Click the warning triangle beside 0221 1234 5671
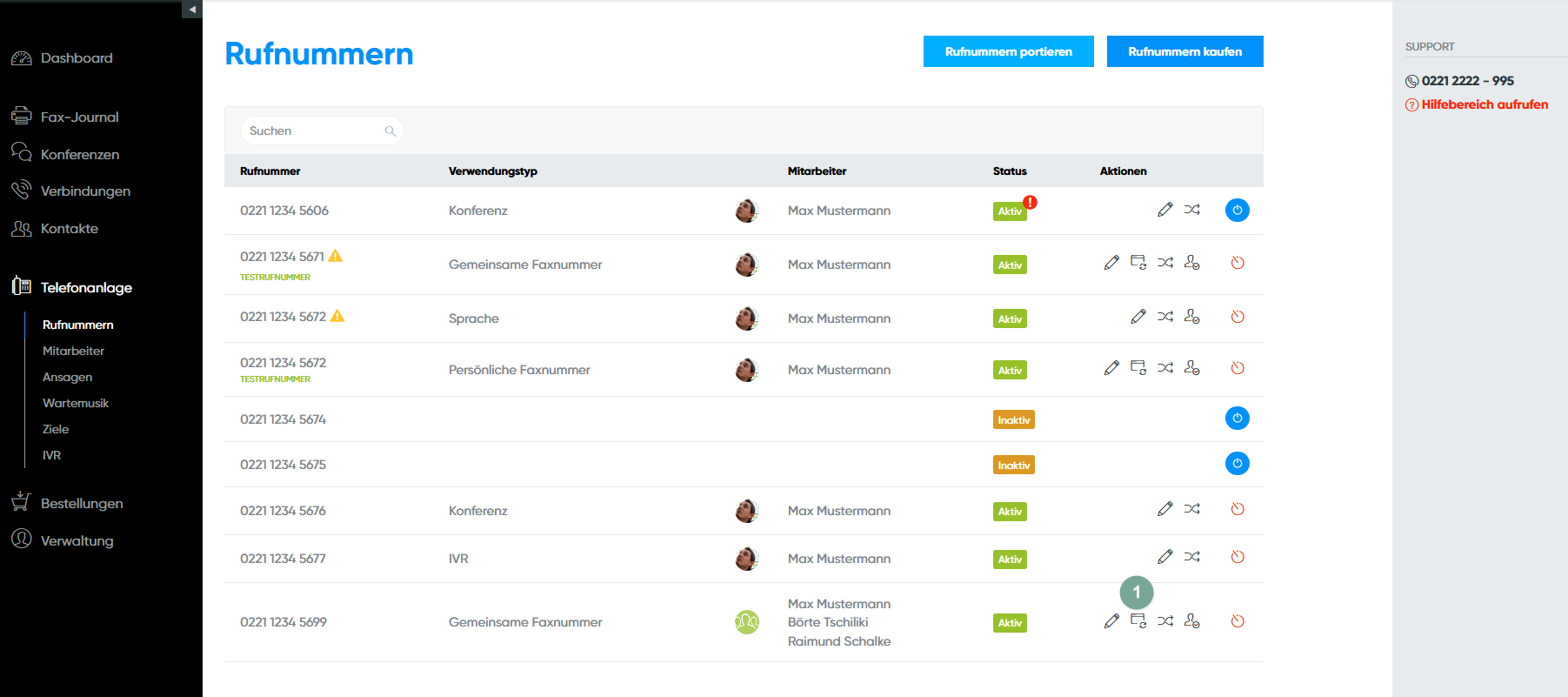The height and width of the screenshot is (697, 1568). coord(336,256)
